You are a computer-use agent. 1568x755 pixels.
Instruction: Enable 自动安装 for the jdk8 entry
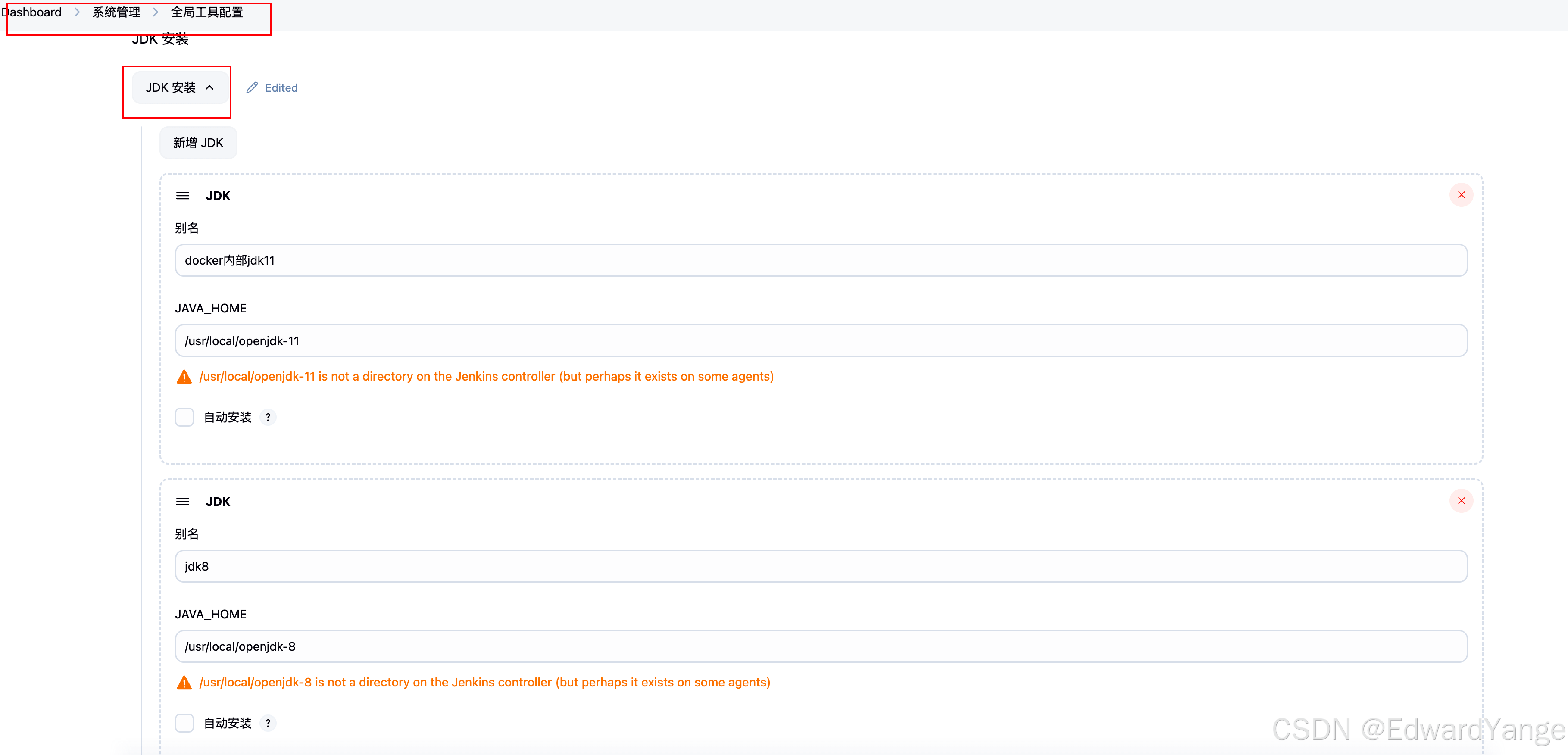184,724
